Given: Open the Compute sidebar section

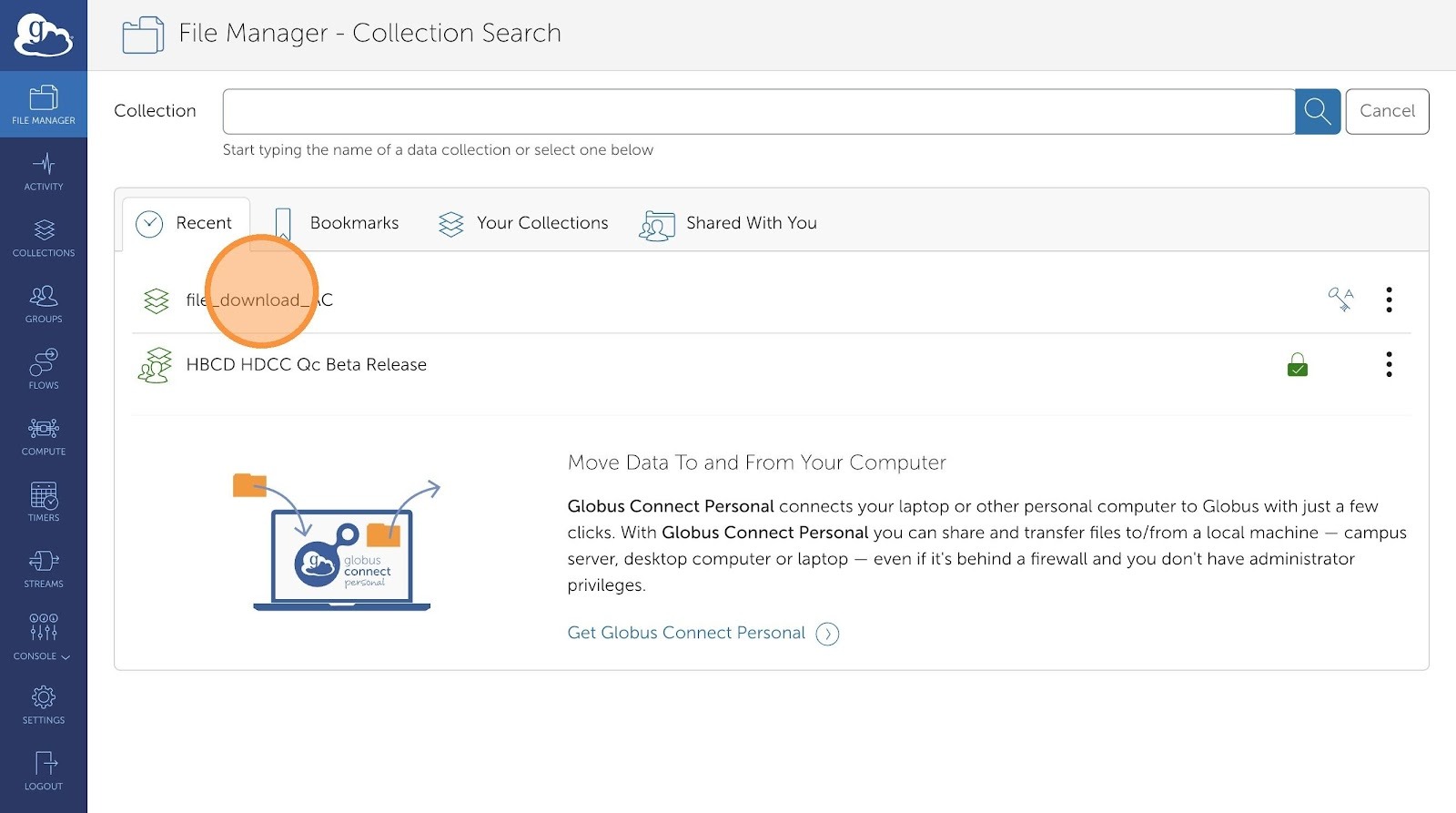Looking at the screenshot, I should pyautogui.click(x=44, y=437).
